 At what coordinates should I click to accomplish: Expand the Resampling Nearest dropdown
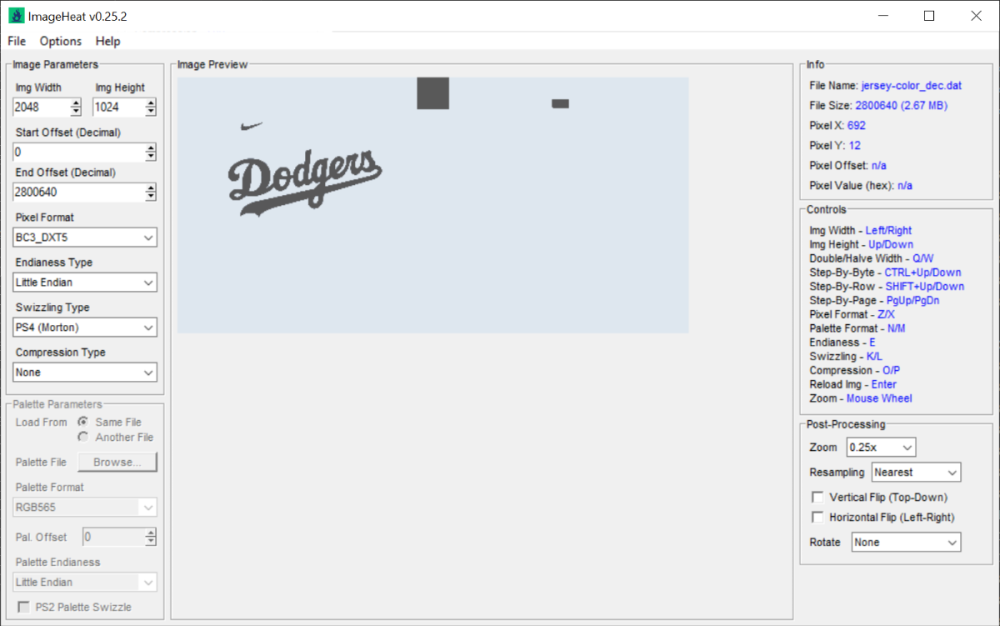pos(915,472)
